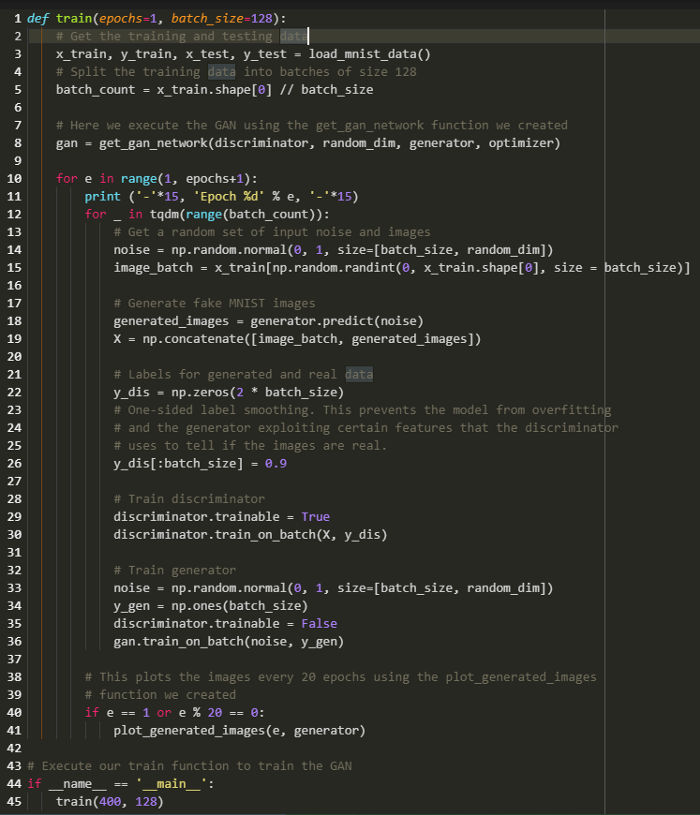Click the comment '# Train discriminator' on line 28
This screenshot has height=815, width=700.
189,499
